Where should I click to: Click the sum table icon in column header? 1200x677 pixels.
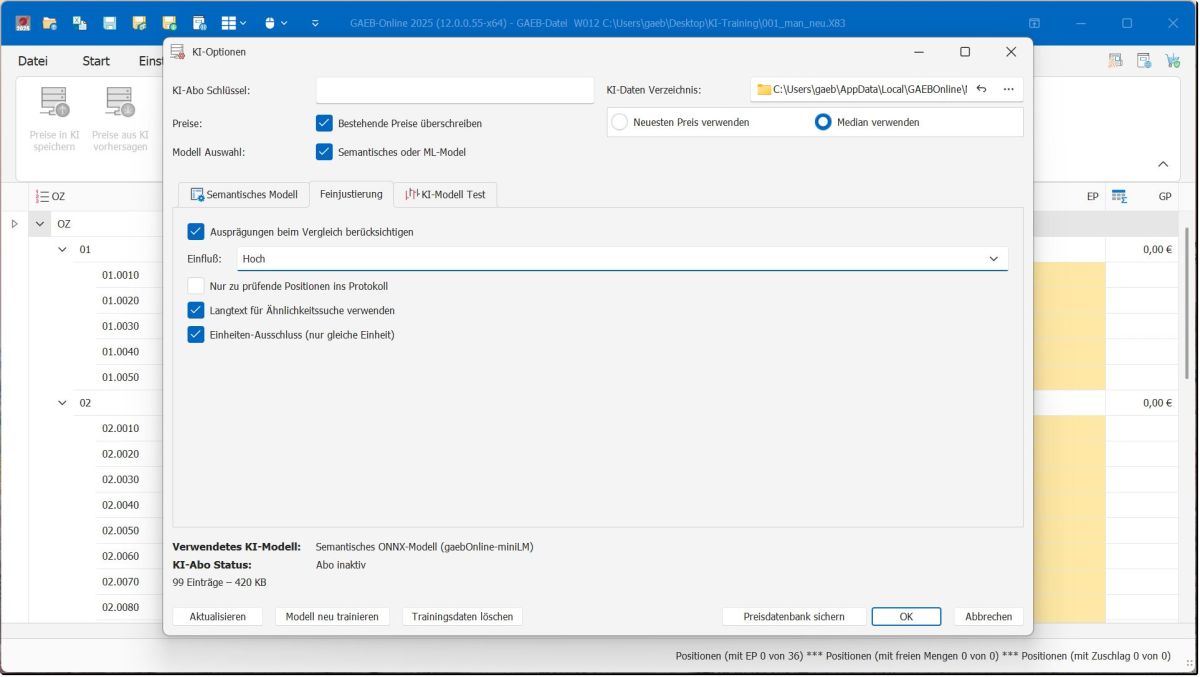(1119, 197)
